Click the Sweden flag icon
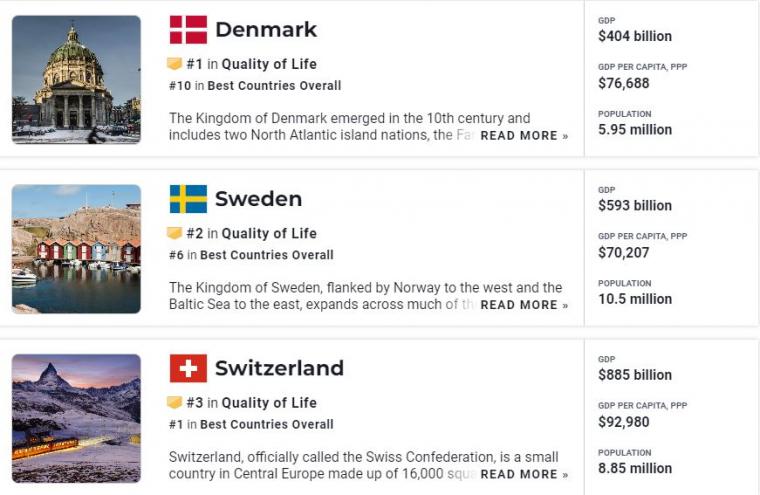760x495 pixels. [188, 199]
